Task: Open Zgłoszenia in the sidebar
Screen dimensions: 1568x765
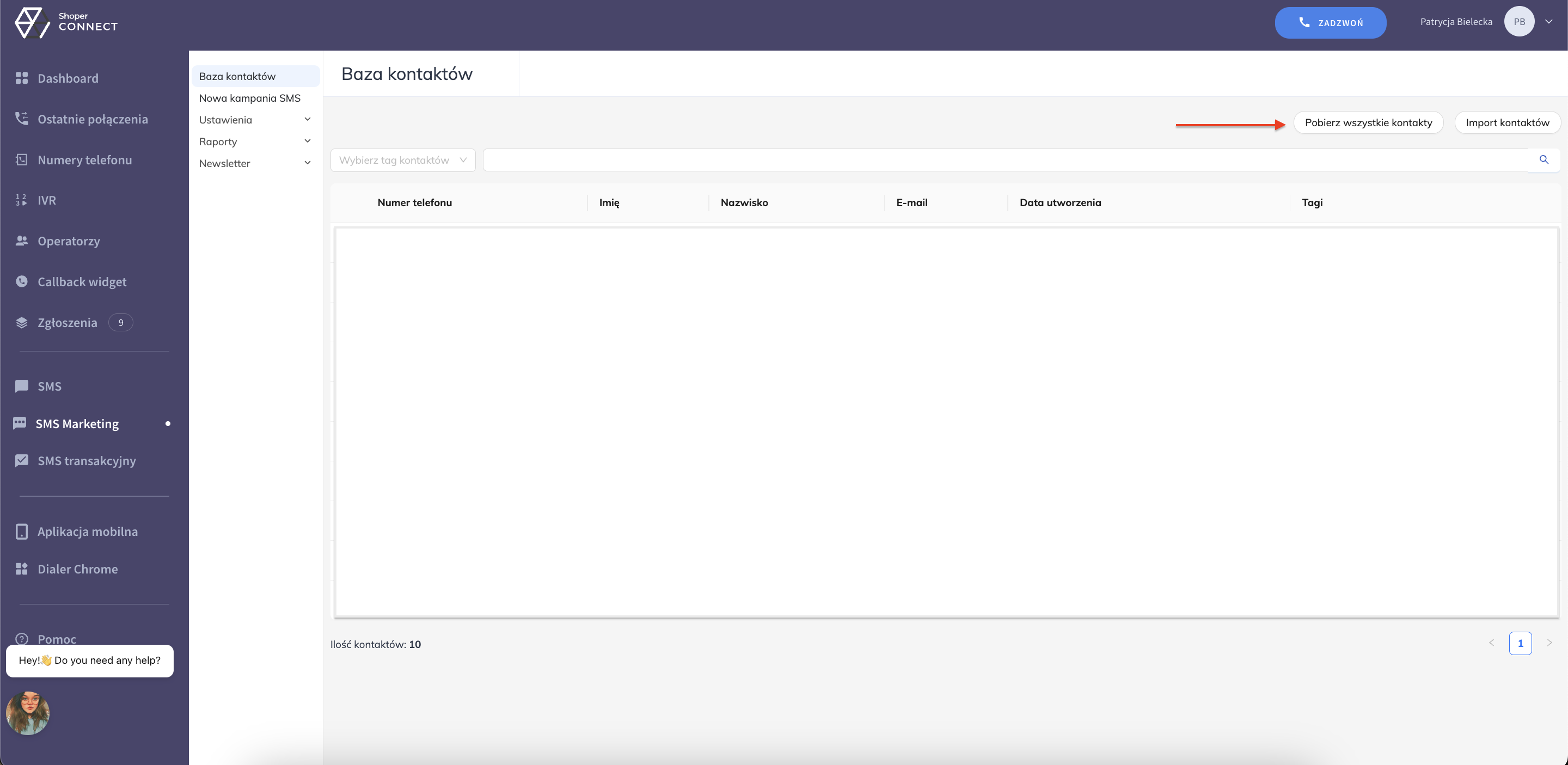Action: click(67, 322)
